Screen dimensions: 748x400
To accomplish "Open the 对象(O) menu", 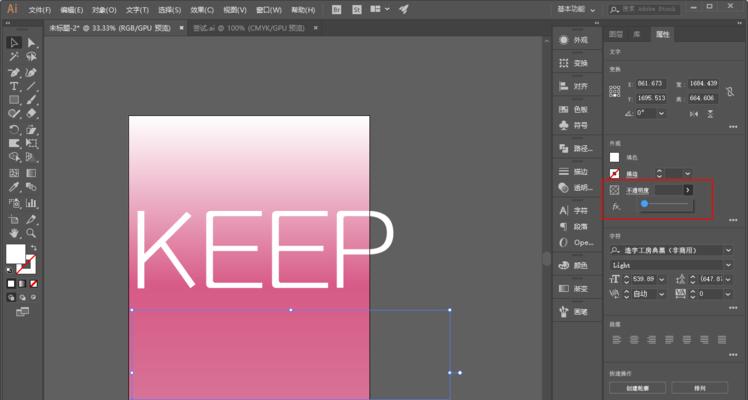I will [104, 10].
